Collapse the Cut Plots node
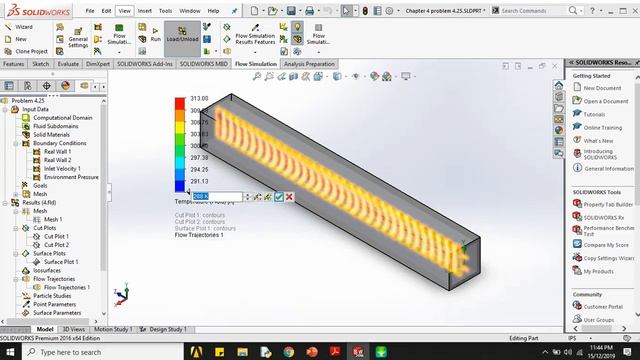The width and height of the screenshot is (640, 360). click(16, 228)
